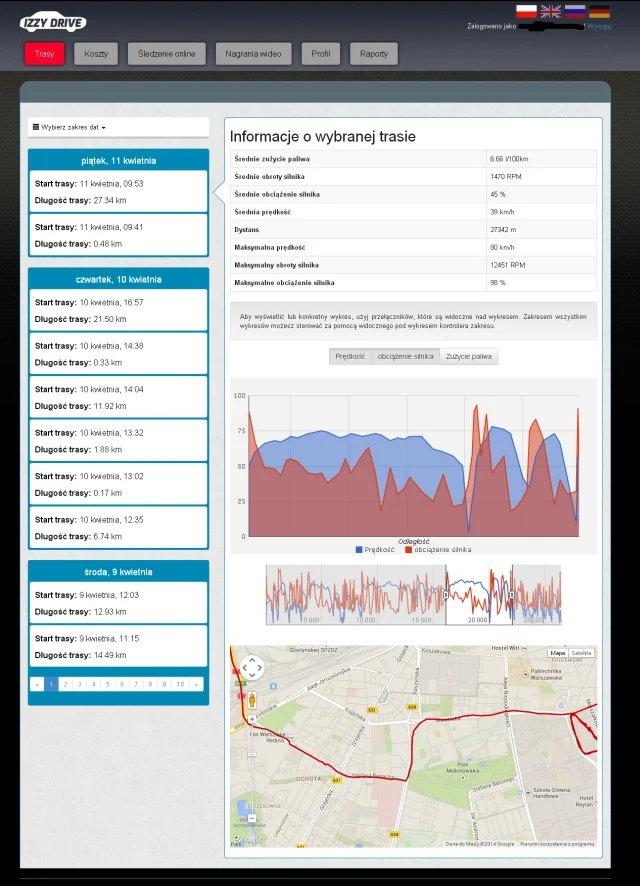Click the Izzy Drive logo
This screenshot has height=886, width=640.
[x=53, y=22]
